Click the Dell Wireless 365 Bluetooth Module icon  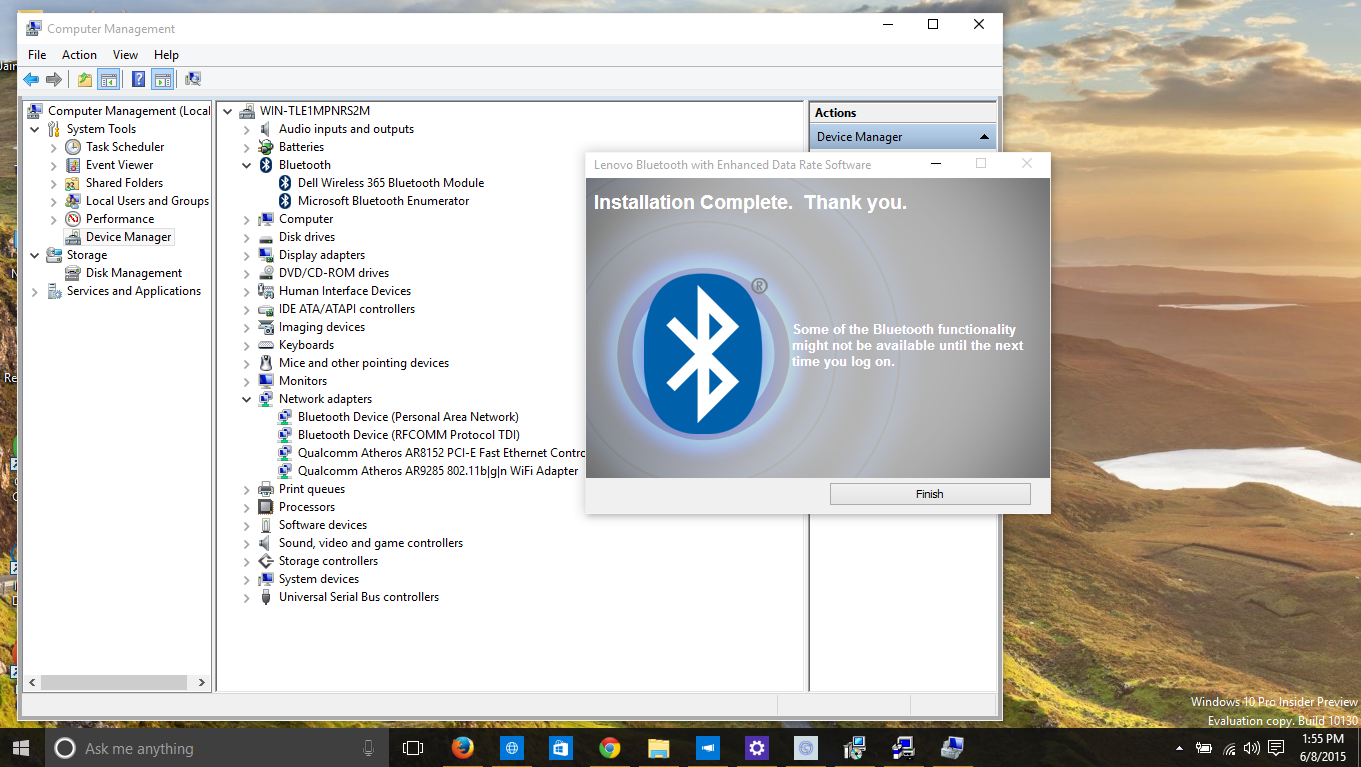pos(285,183)
